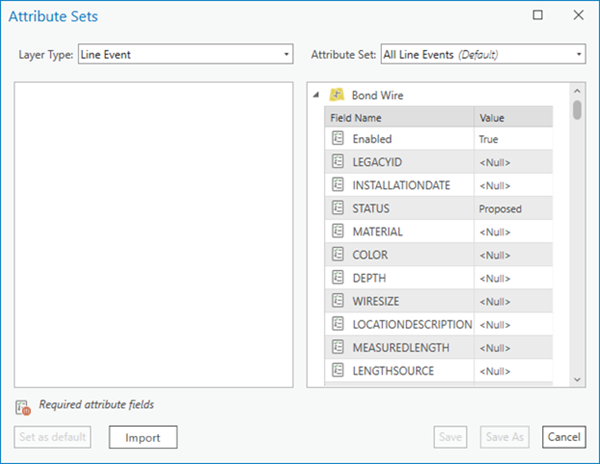Click the Import button
600x464 pixels.
coord(143,437)
